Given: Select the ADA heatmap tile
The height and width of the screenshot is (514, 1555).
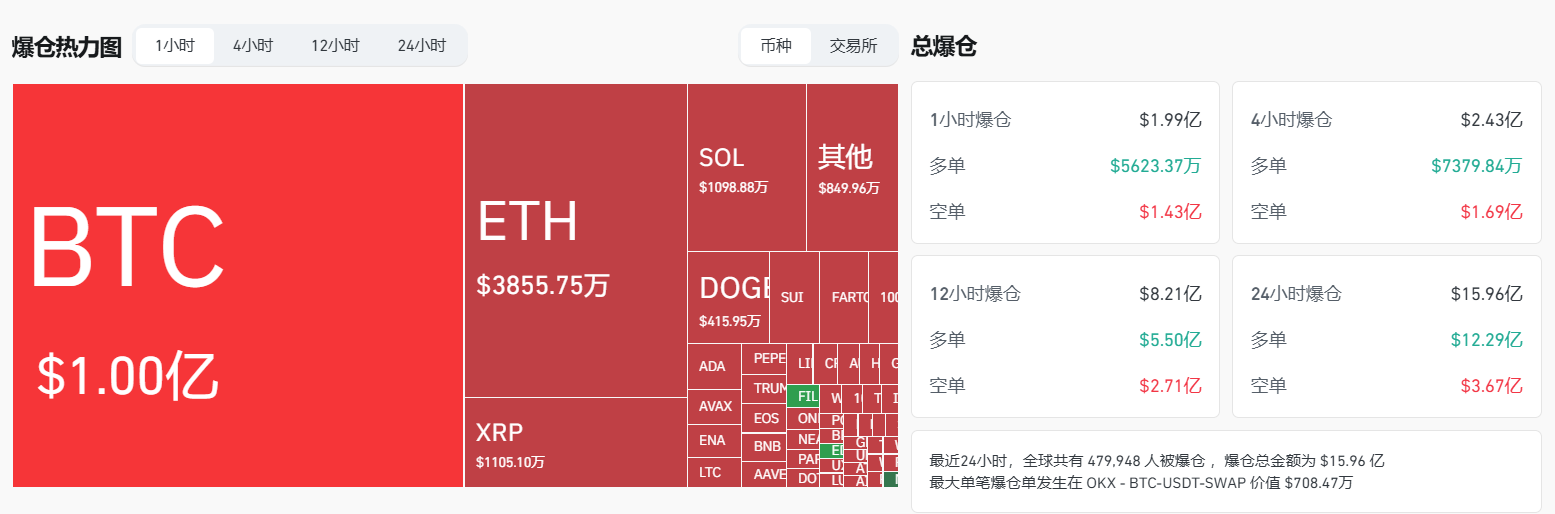Looking at the screenshot, I should point(713,366).
